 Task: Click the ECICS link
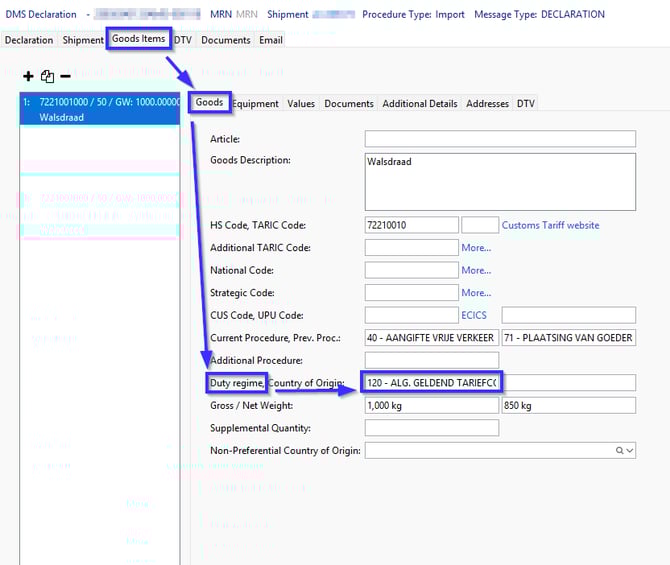474,315
